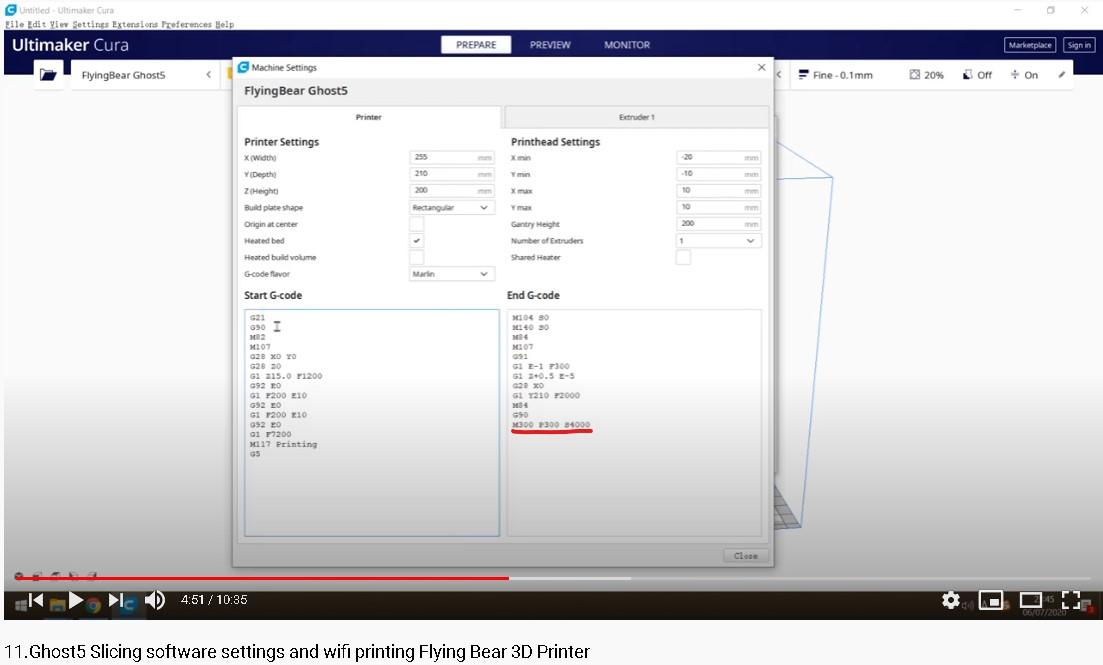Click the adhesion On icon

[1015, 75]
